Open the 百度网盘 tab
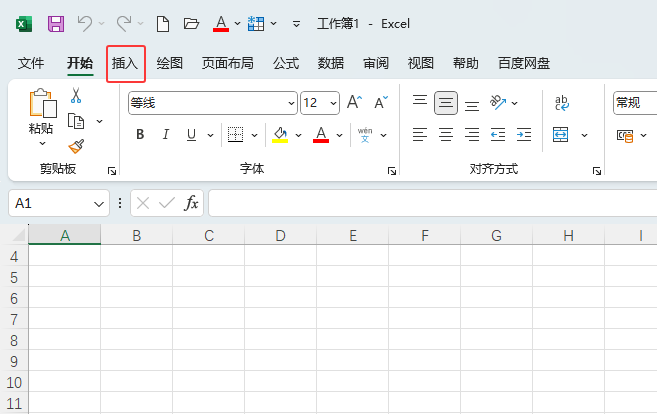The image size is (657, 414). tap(524, 63)
